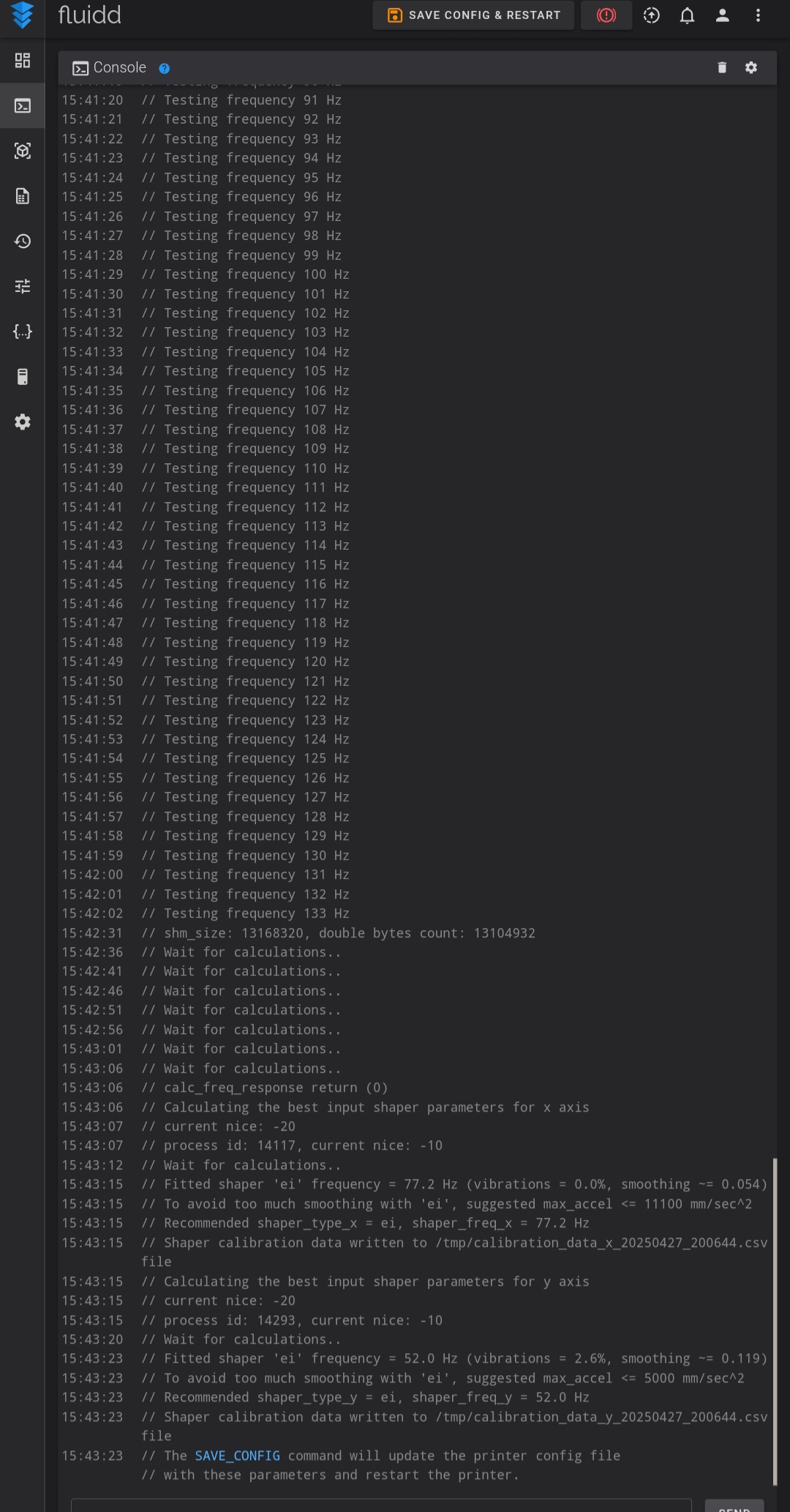Open the three-dot overflow menu

pyautogui.click(x=758, y=15)
